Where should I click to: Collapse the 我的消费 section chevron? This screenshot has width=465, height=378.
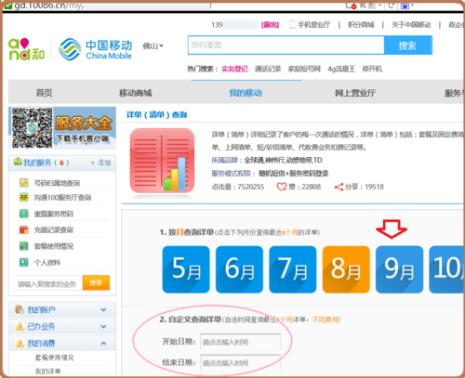(103, 343)
